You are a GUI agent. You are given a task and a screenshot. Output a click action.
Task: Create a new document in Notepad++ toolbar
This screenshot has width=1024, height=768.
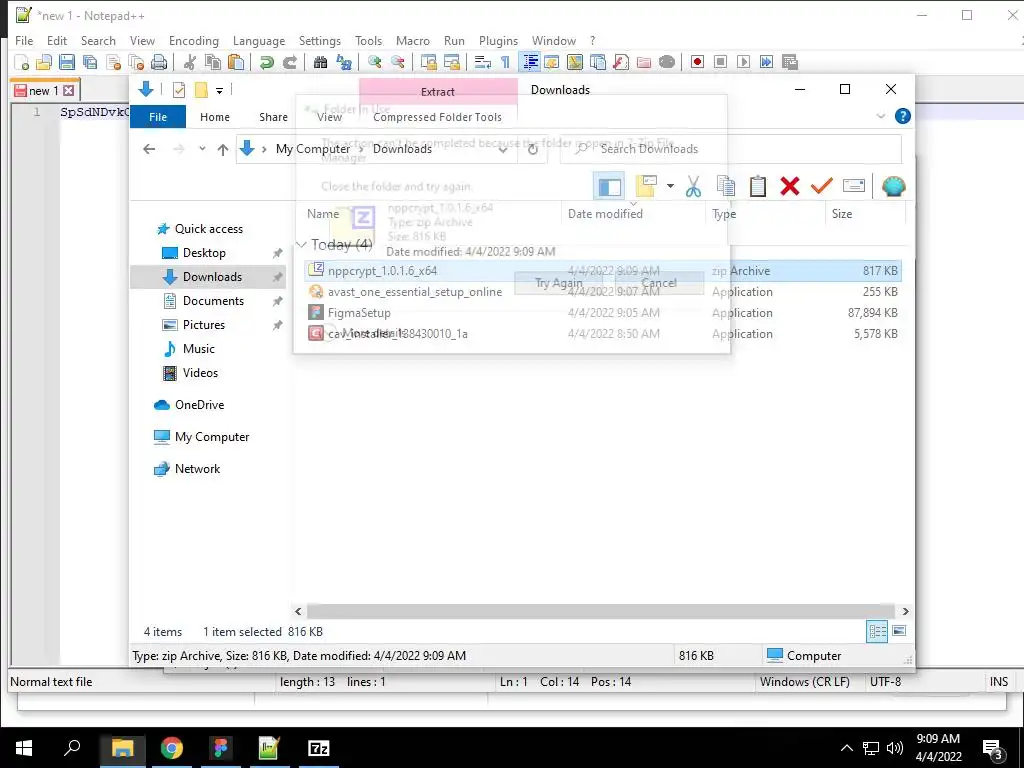pyautogui.click(x=22, y=62)
